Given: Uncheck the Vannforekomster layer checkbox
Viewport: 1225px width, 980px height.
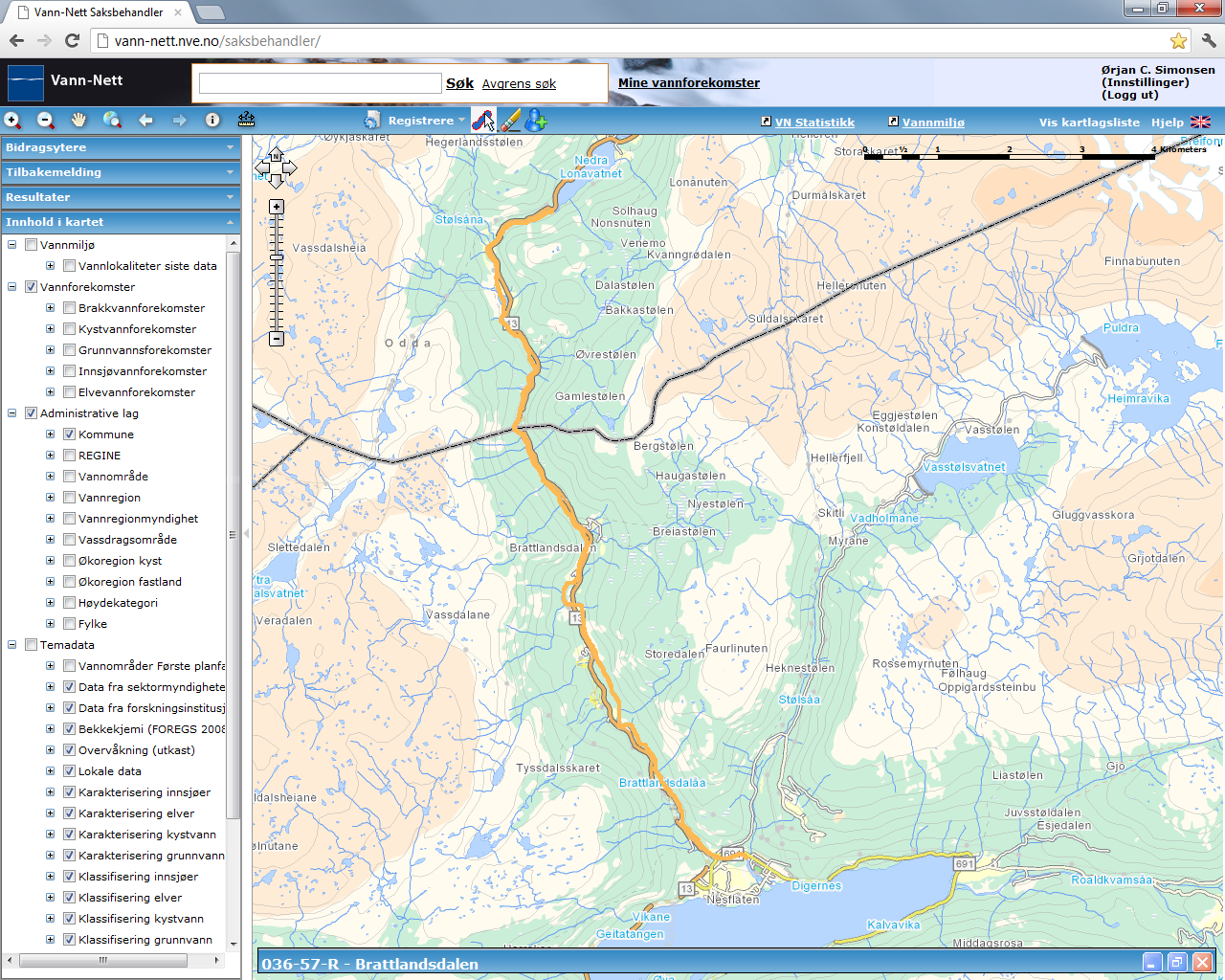Looking at the screenshot, I should click(31, 287).
